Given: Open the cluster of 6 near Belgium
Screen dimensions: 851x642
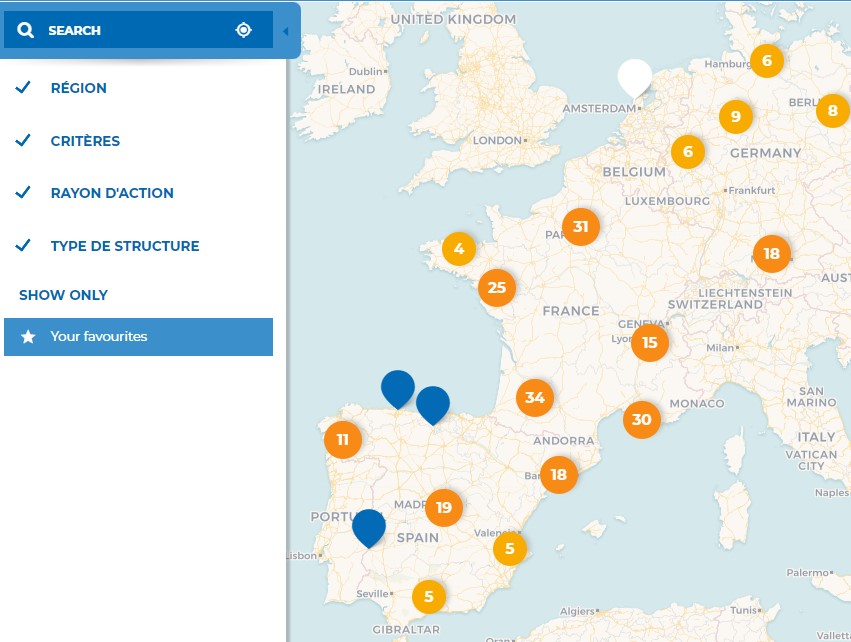Looking at the screenshot, I should tap(688, 151).
